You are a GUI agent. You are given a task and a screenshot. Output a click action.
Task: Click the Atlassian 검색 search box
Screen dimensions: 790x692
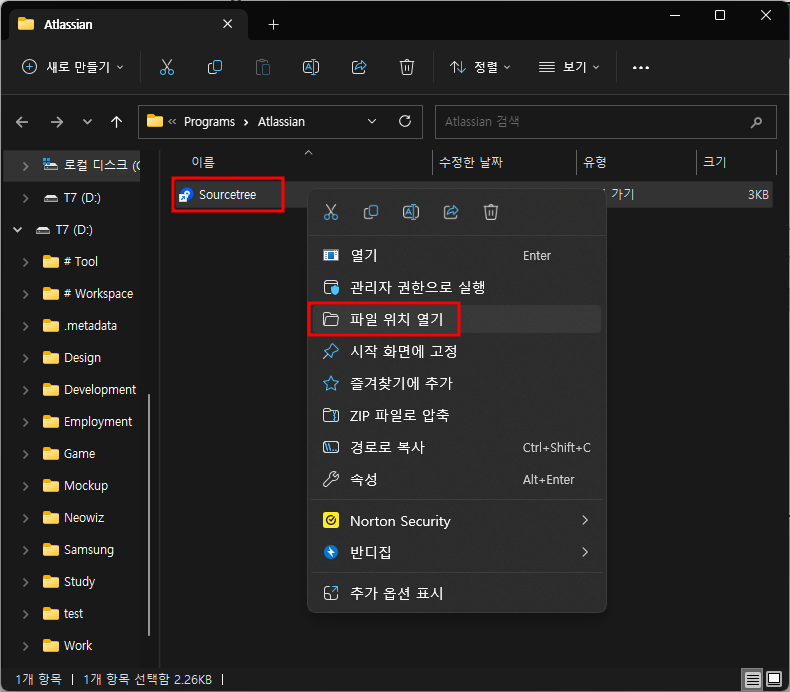tap(605, 122)
